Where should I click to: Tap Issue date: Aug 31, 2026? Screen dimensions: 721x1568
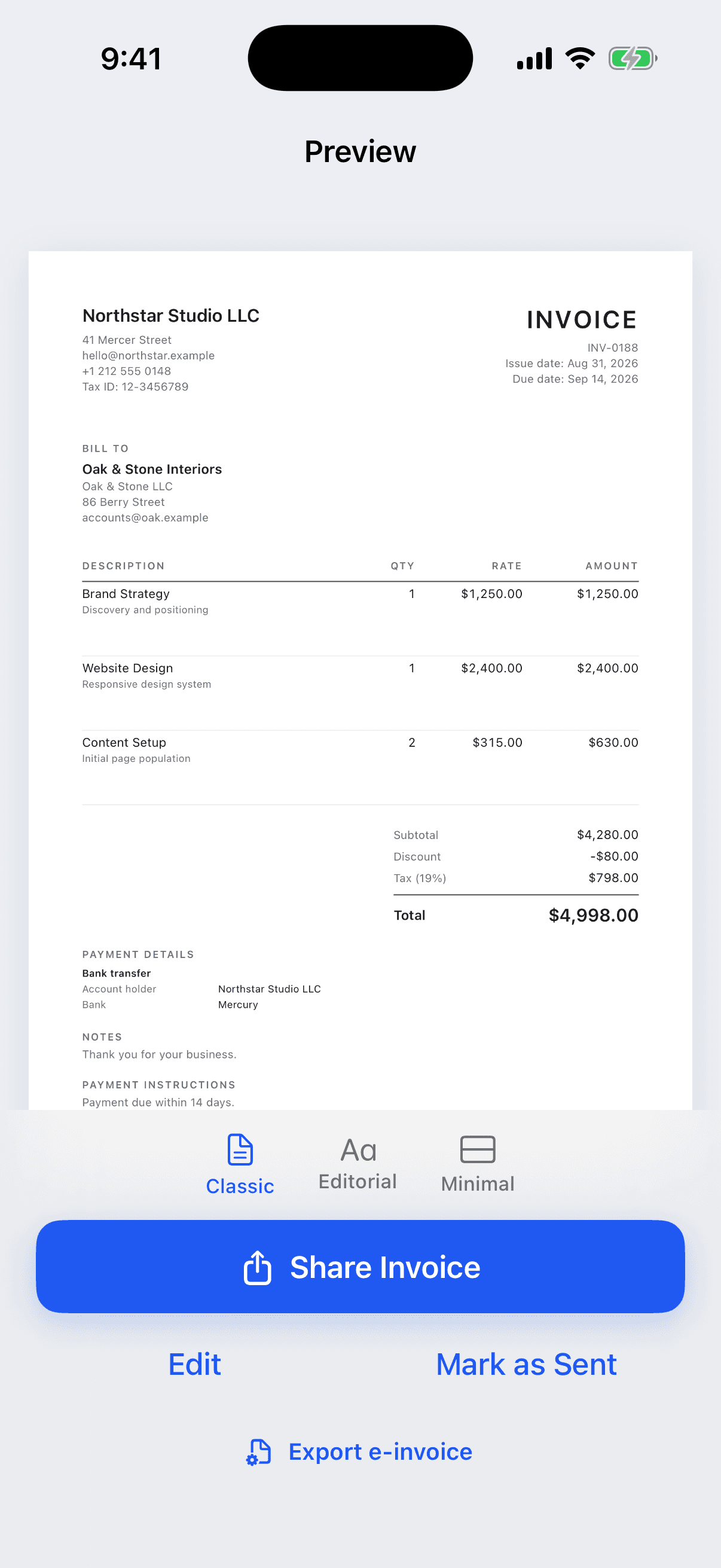tap(572, 364)
